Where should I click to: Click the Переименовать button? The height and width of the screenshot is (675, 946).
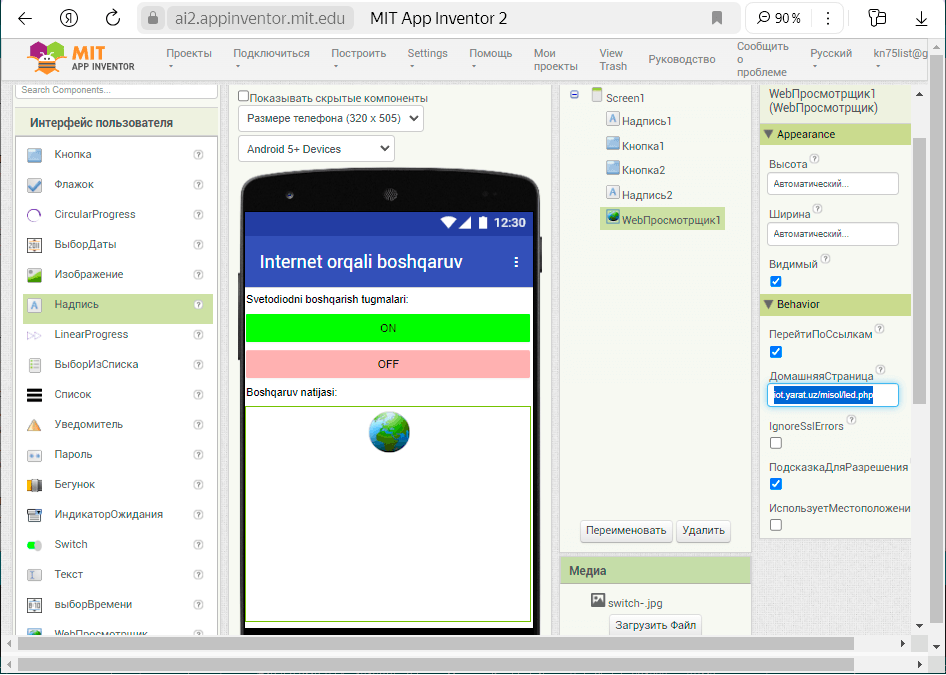click(626, 531)
